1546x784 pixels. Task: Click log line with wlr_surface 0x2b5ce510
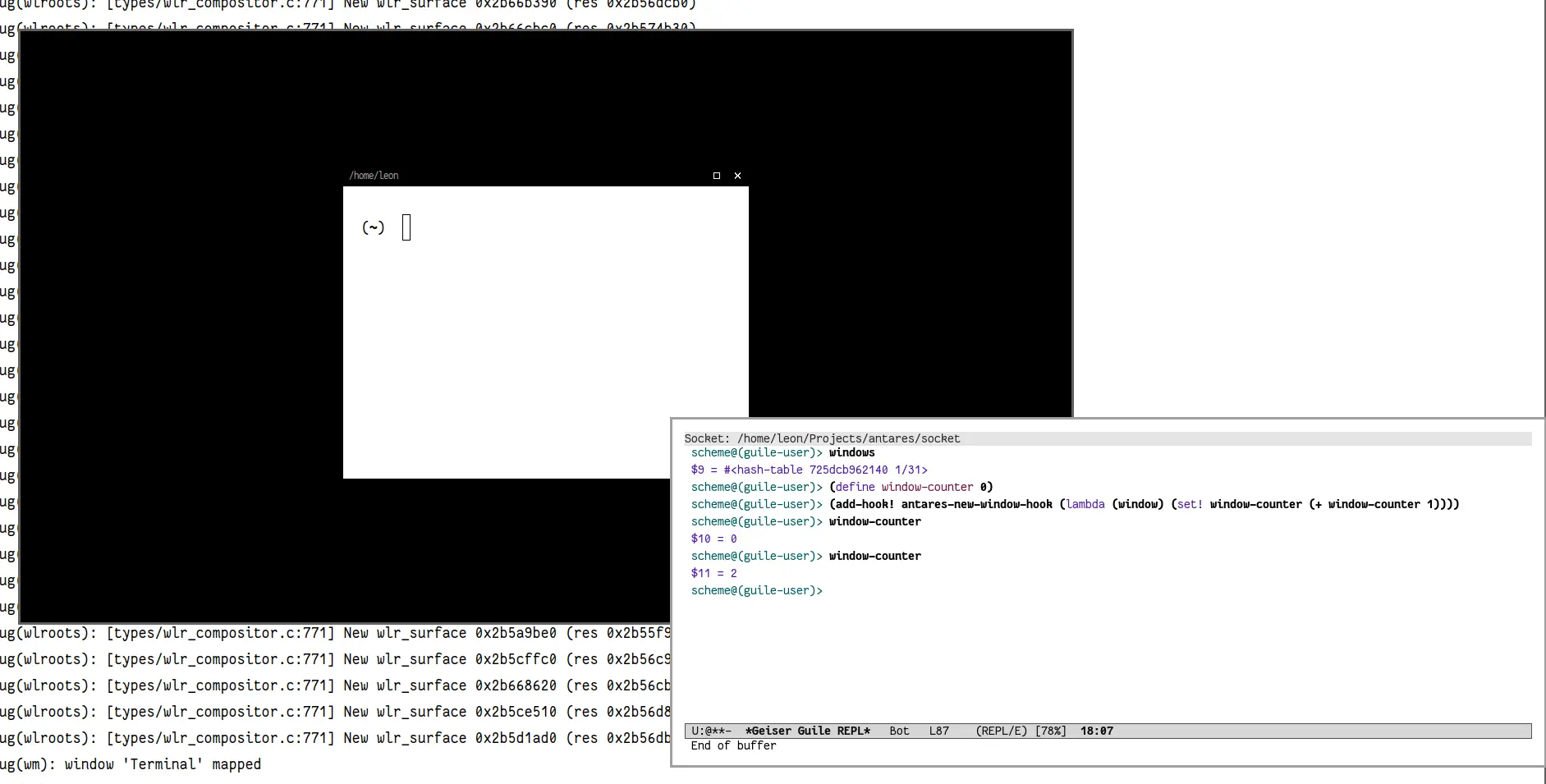(x=335, y=712)
